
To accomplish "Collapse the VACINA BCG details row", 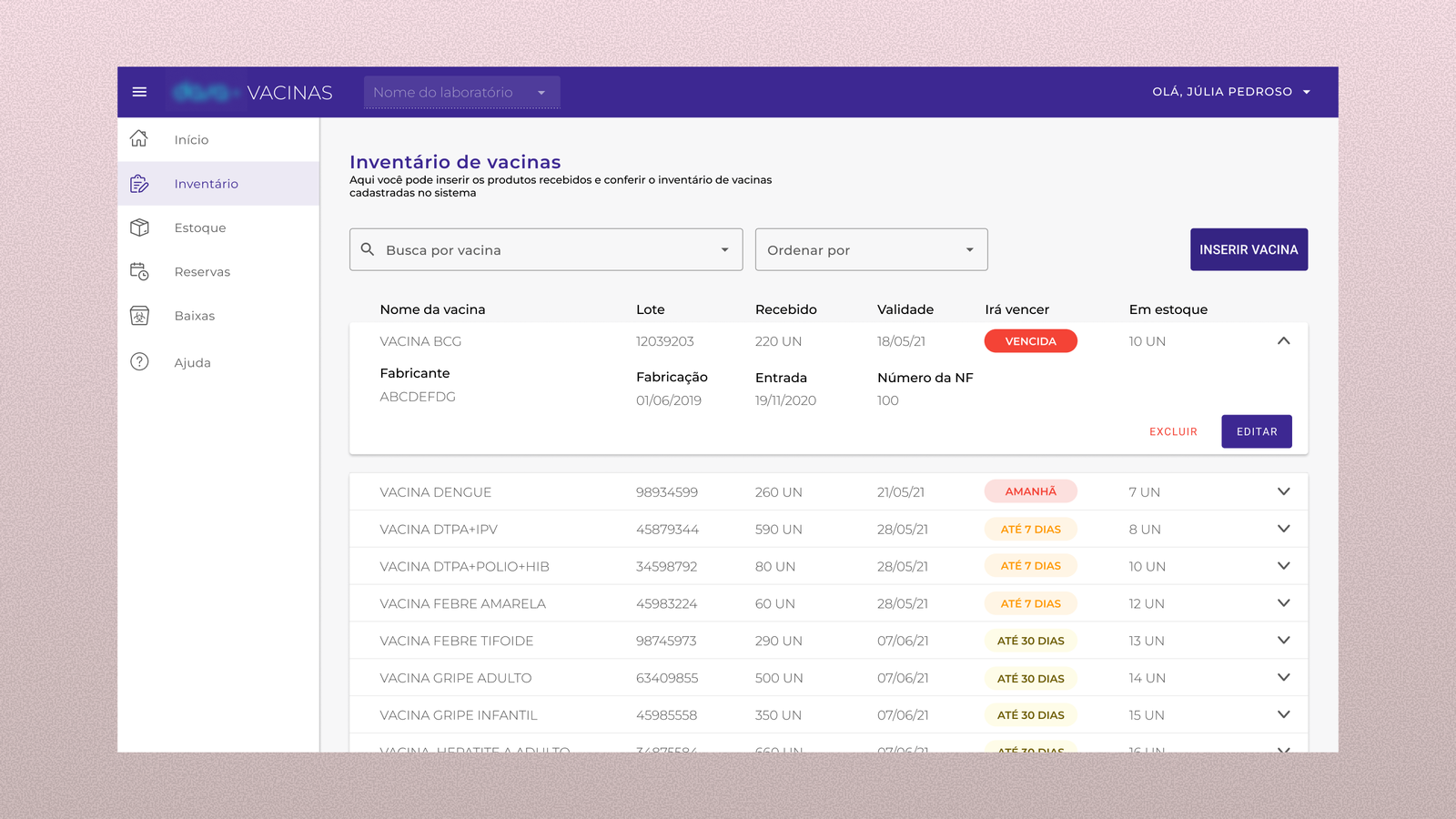I will click(x=1284, y=341).
